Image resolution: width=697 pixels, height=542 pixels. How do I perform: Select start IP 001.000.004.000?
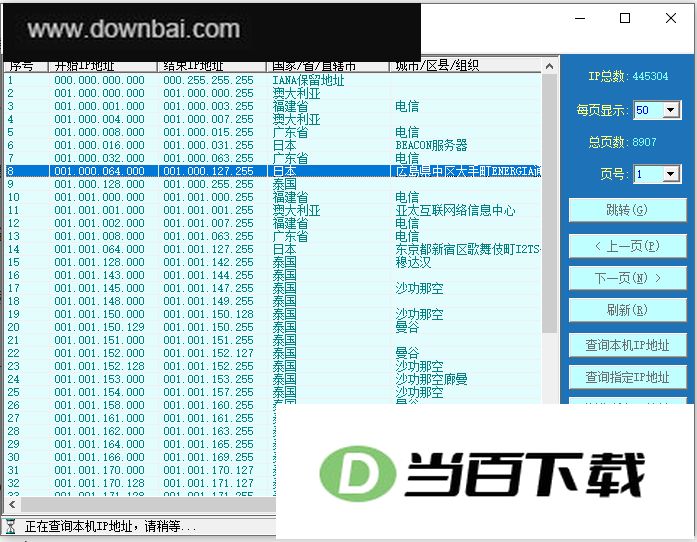coord(99,119)
